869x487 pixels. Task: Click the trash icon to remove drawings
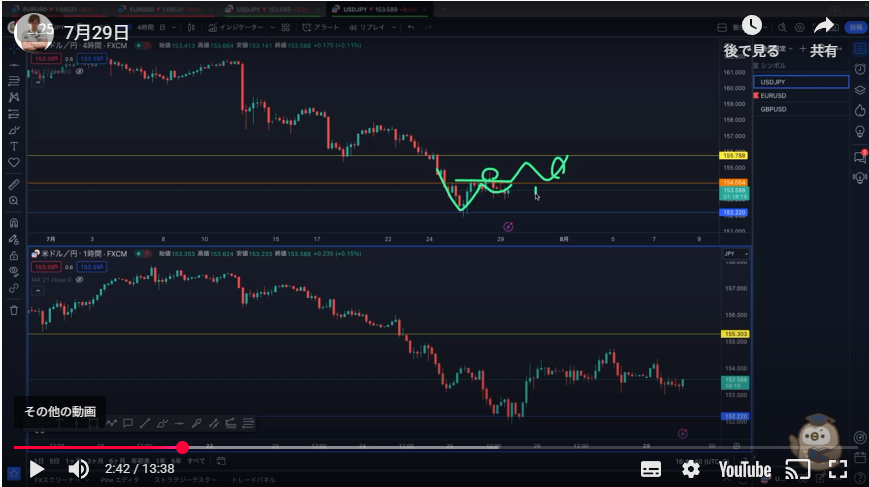point(14,310)
